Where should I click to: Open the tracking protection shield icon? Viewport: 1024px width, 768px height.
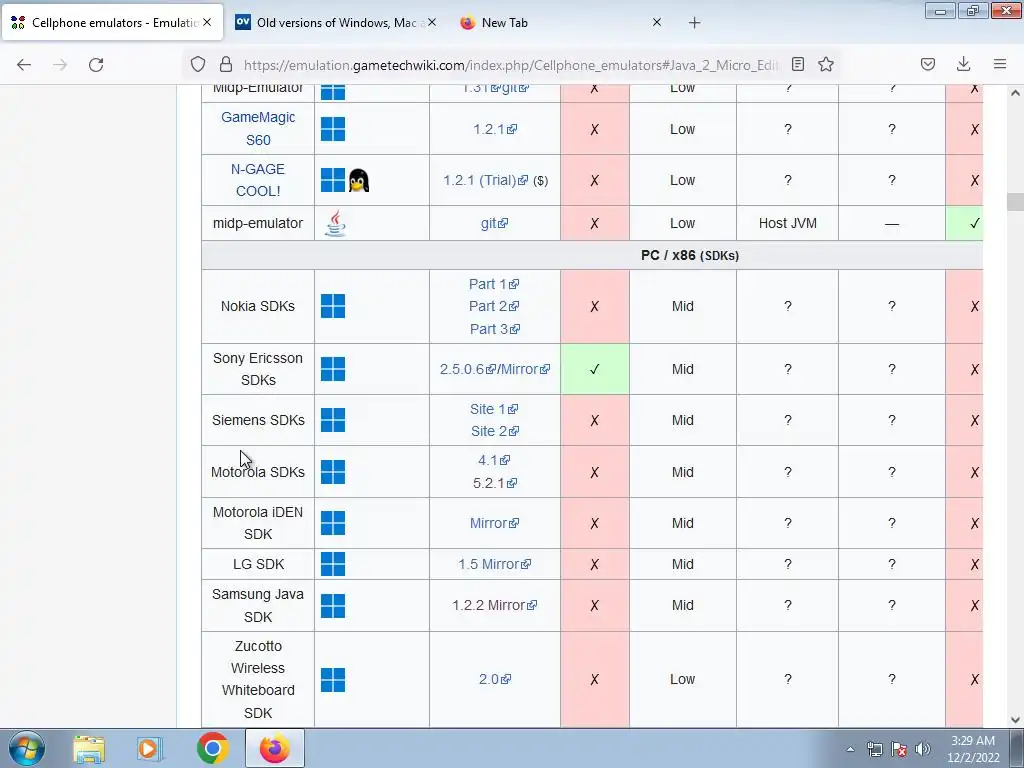click(x=198, y=64)
